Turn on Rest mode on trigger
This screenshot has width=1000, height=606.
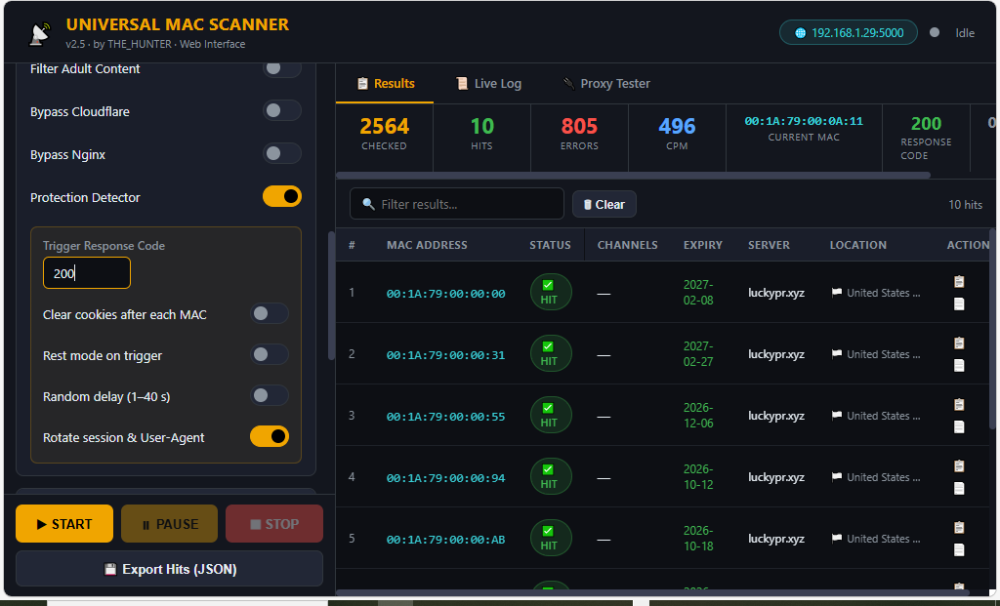click(269, 354)
